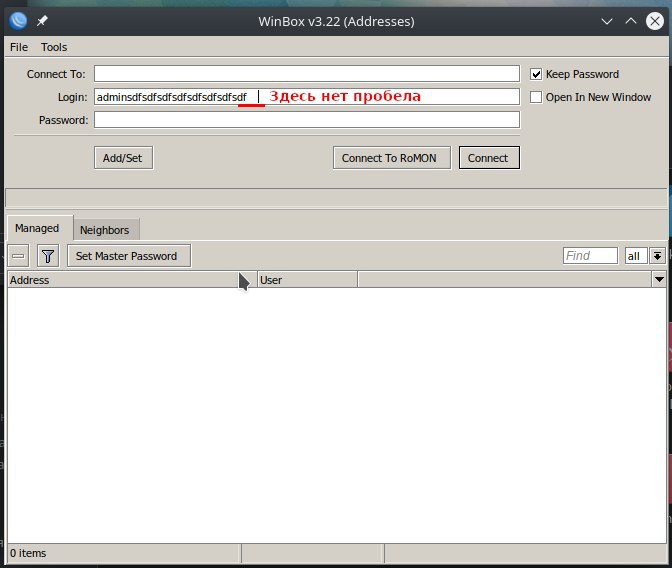
Task: Click Set Master Password button
Action: 129,256
